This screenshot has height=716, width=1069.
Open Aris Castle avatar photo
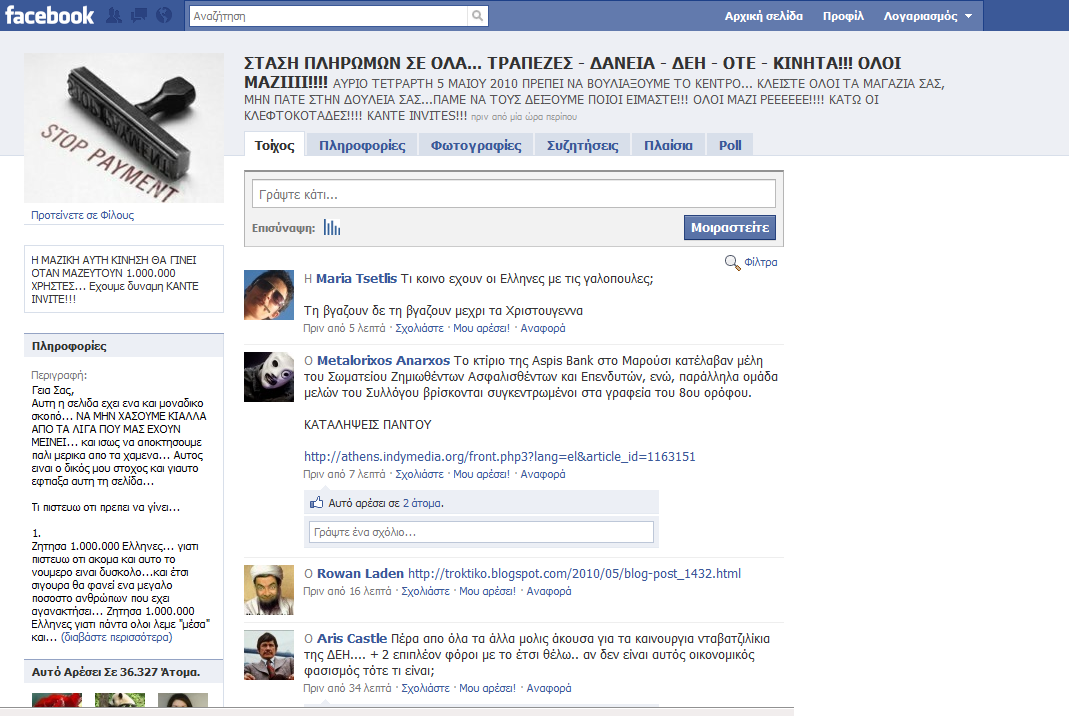269,655
